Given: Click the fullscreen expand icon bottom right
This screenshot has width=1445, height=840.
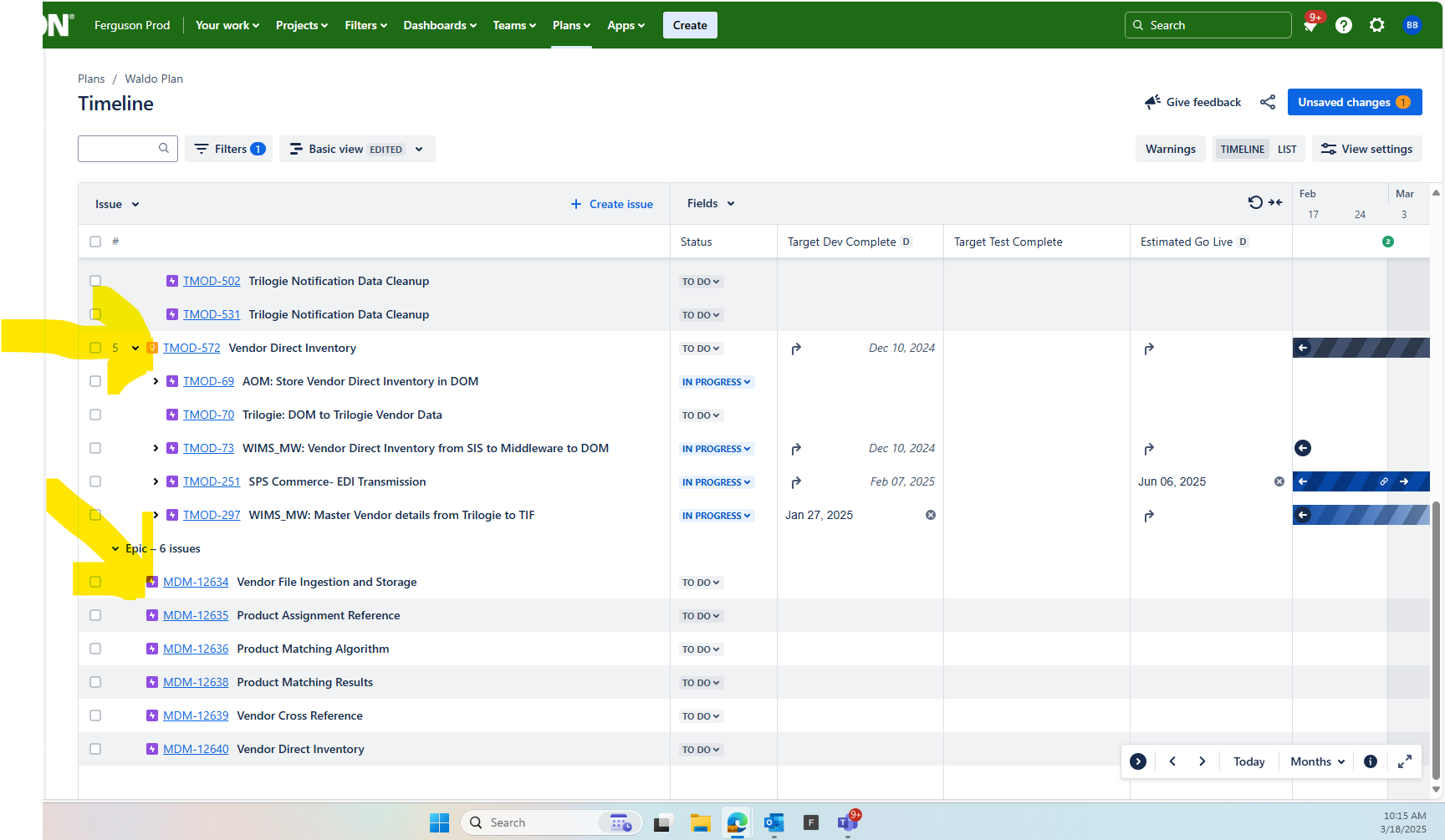Looking at the screenshot, I should (1405, 761).
